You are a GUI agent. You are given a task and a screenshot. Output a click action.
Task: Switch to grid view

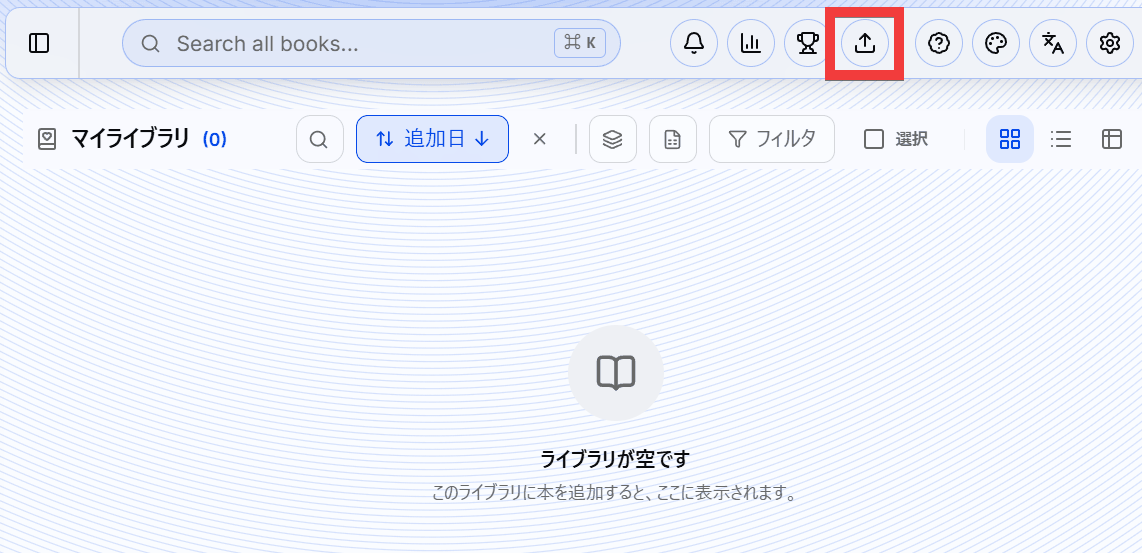(x=1009, y=139)
